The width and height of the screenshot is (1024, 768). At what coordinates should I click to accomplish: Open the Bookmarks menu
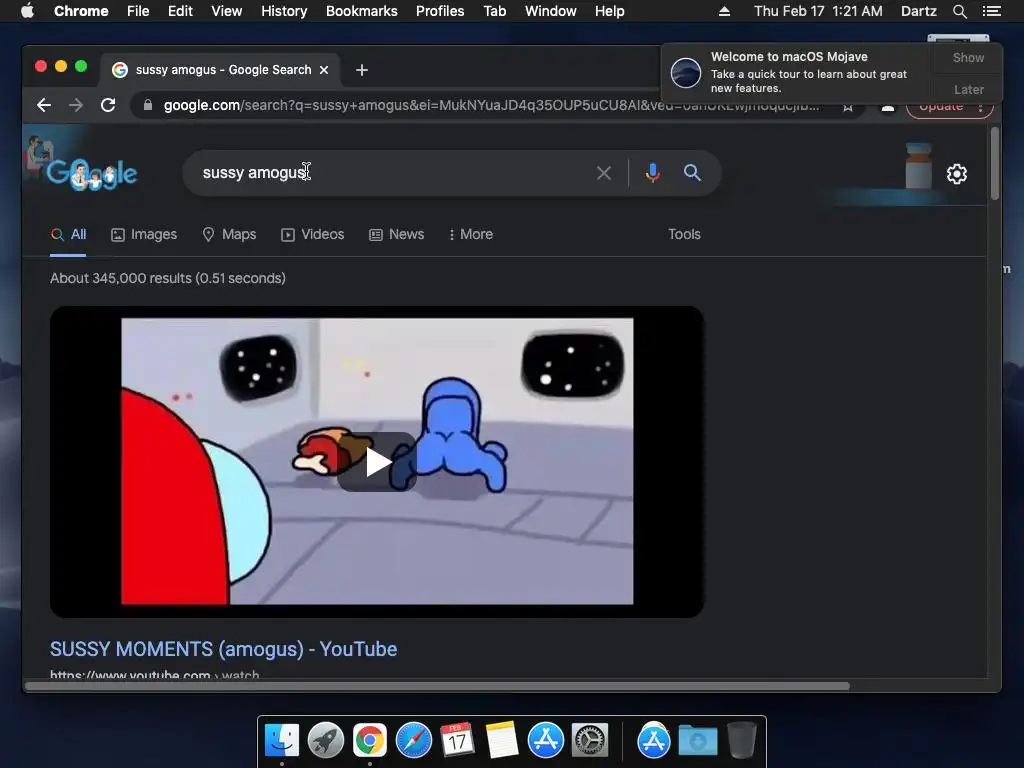[x=362, y=11]
